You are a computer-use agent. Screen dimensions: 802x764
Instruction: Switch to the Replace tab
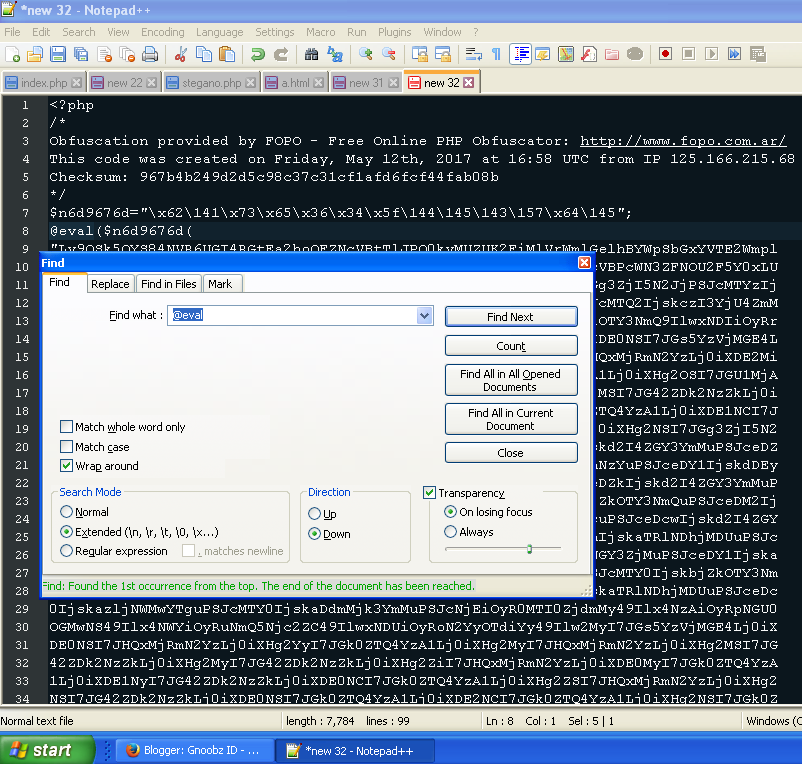tap(110, 283)
